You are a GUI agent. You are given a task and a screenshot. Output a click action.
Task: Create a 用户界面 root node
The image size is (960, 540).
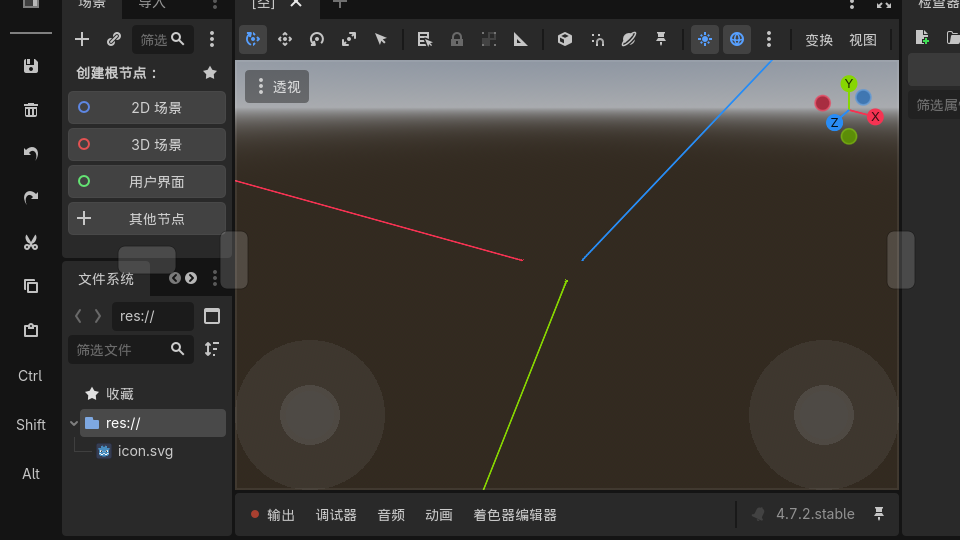click(147, 182)
